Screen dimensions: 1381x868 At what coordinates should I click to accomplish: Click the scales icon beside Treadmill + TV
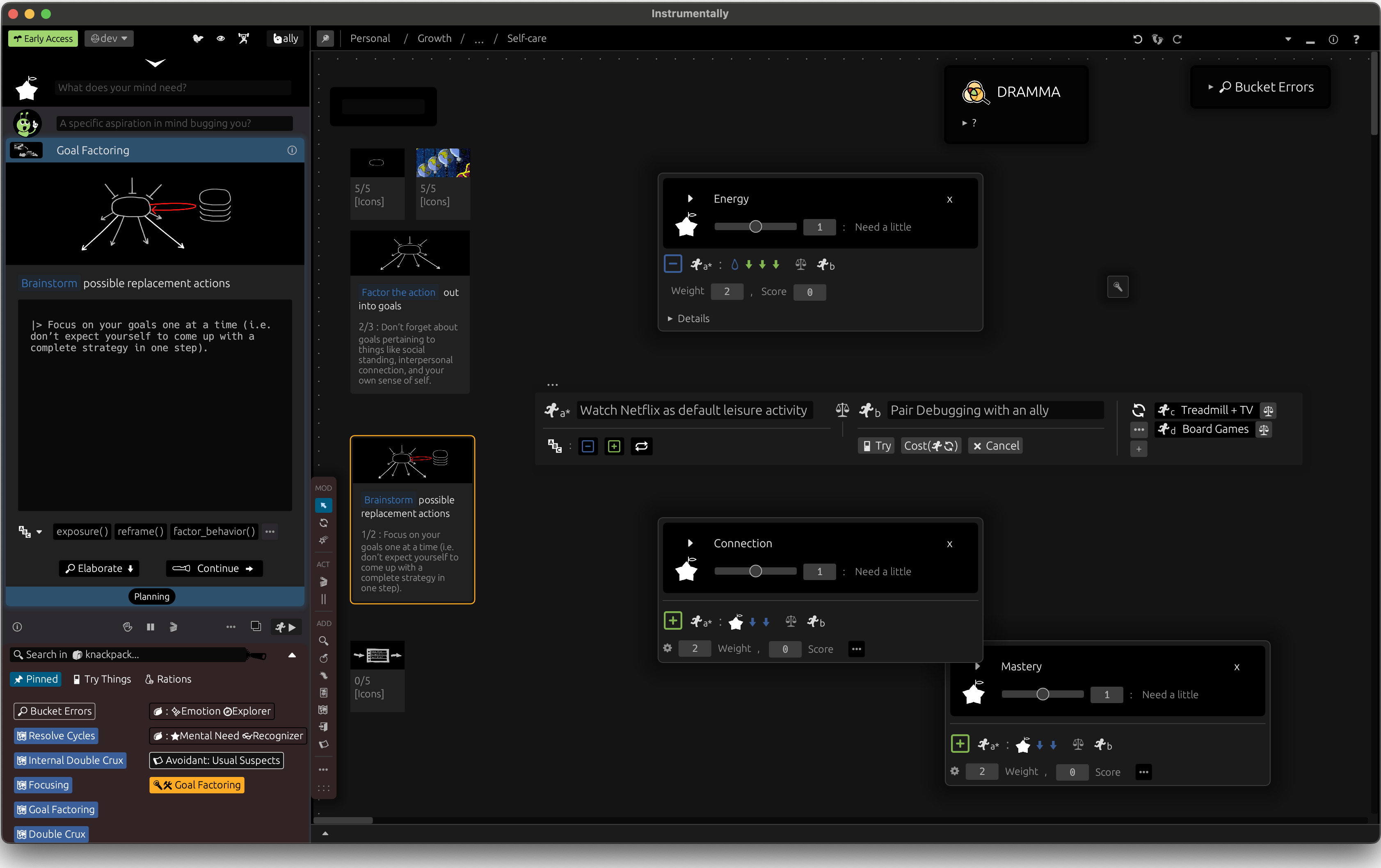[x=1269, y=411]
